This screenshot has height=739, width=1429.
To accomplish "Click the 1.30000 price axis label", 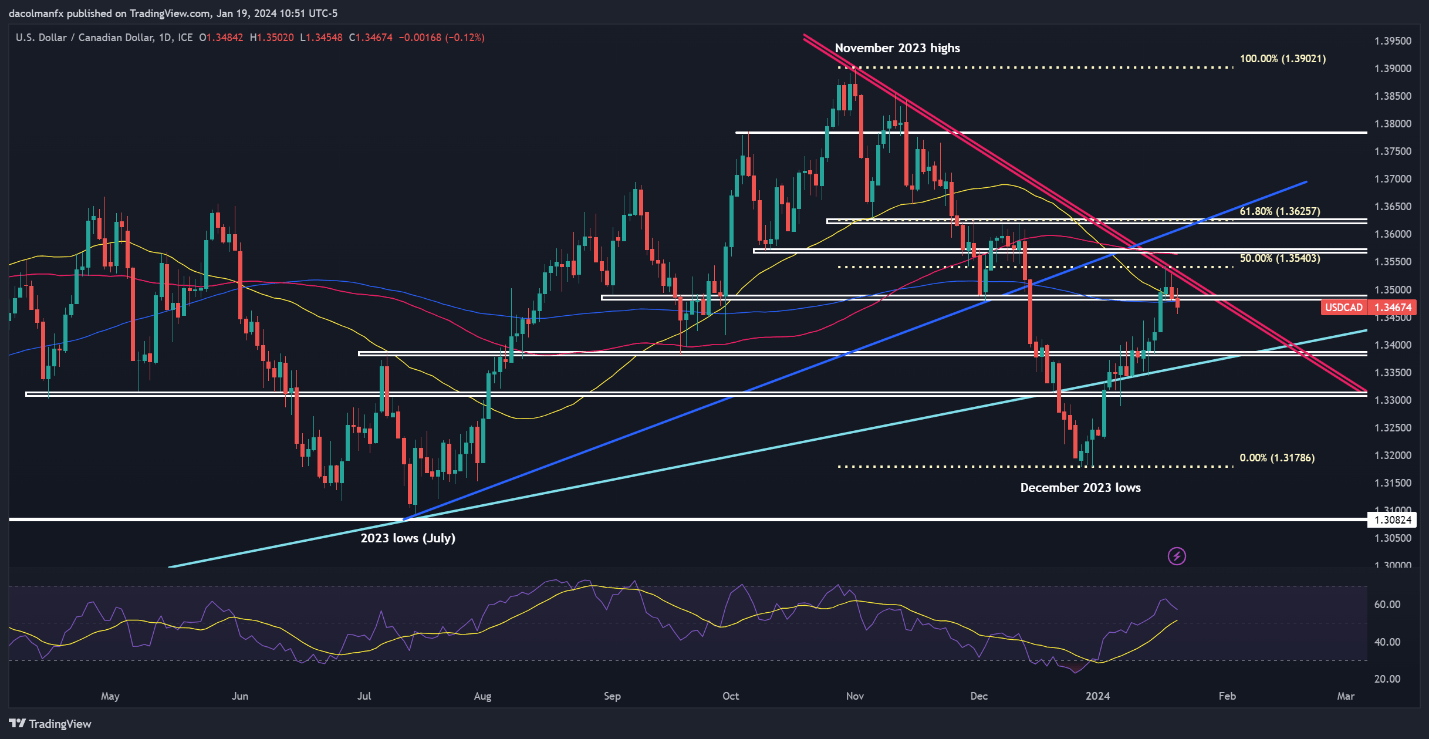I will (1391, 565).
